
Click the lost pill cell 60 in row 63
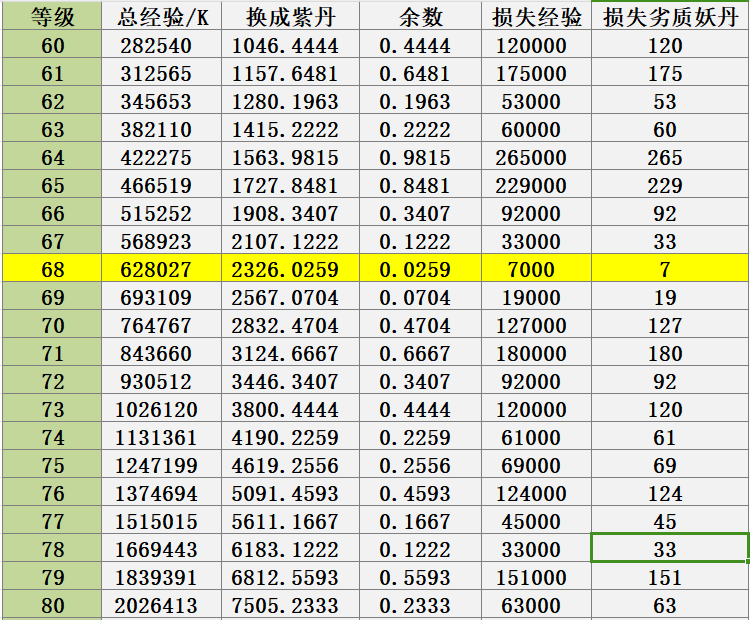click(x=670, y=129)
